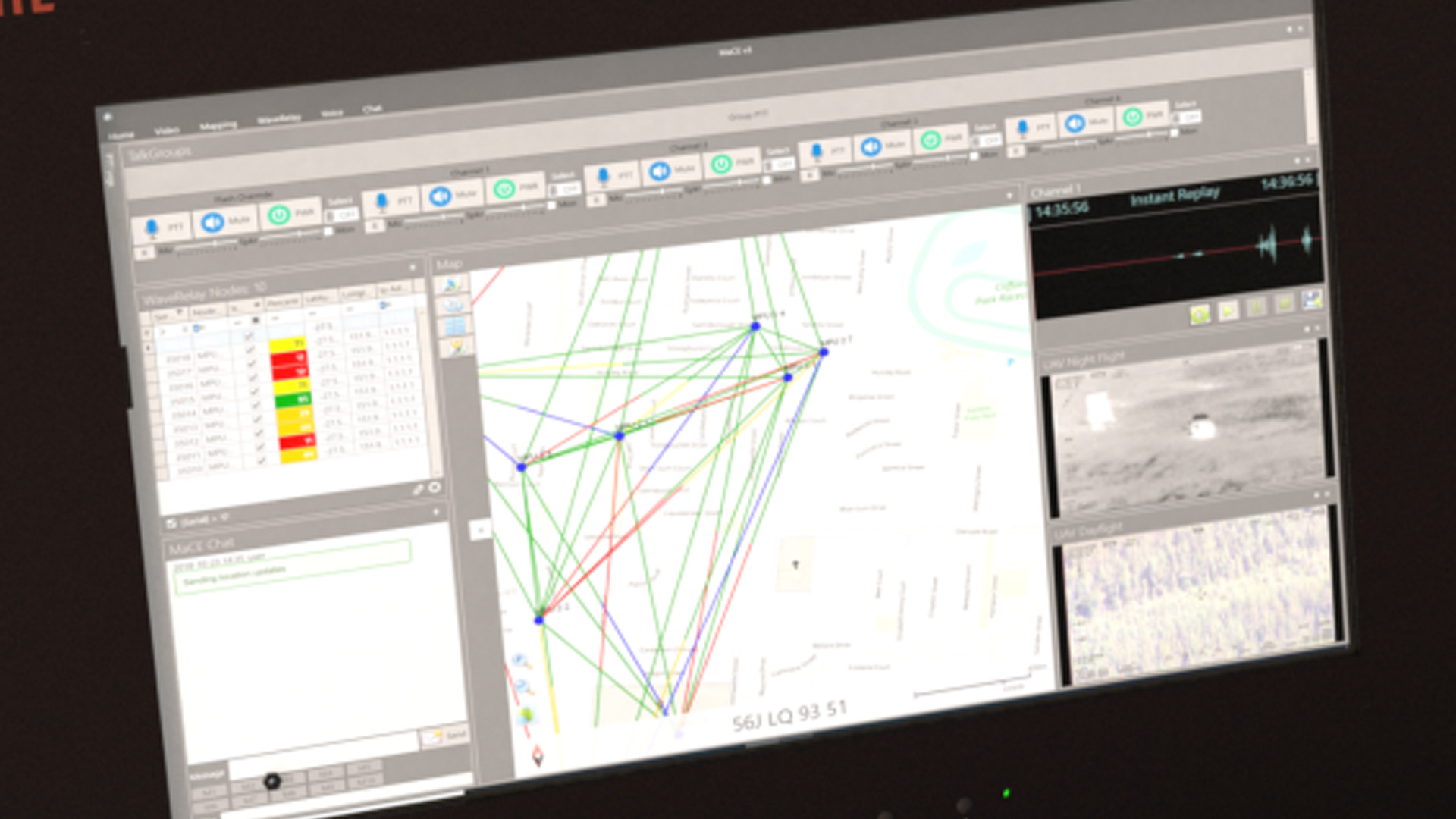Open the Map panel dropdown arrow
Image resolution: width=1456 pixels, height=819 pixels.
tap(1009, 196)
